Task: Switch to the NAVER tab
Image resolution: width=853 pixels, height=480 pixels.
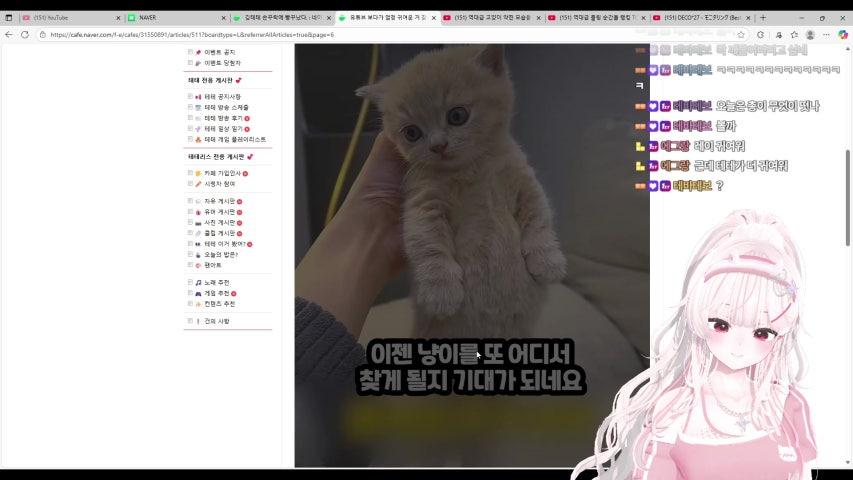Action: pos(175,18)
